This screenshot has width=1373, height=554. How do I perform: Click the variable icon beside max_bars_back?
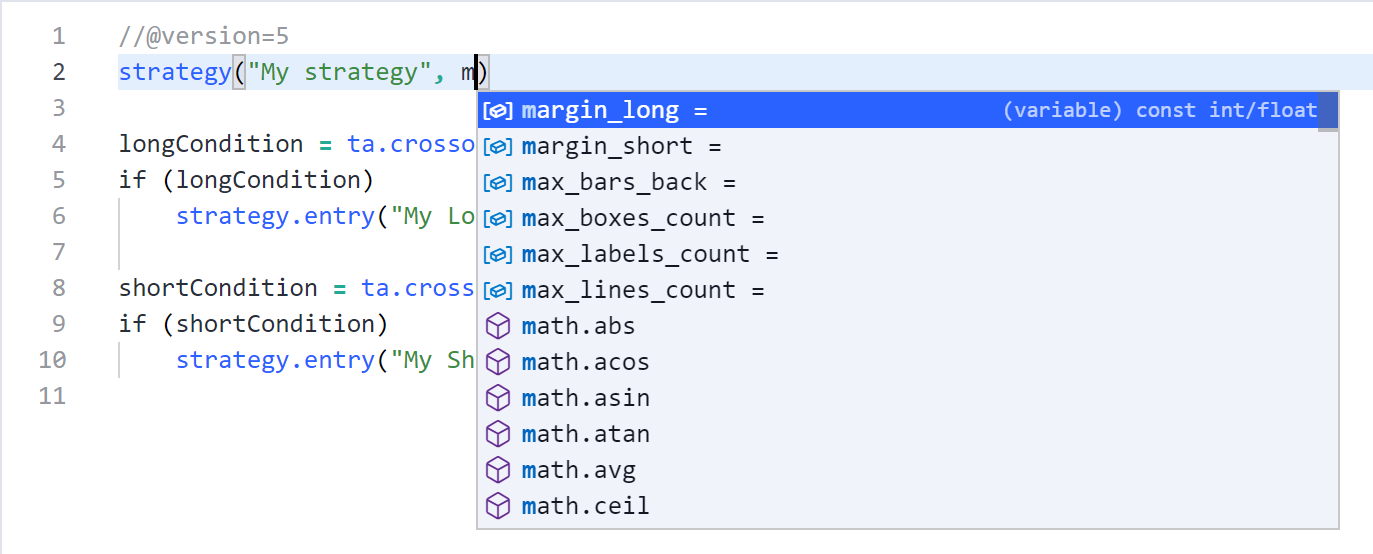498,182
